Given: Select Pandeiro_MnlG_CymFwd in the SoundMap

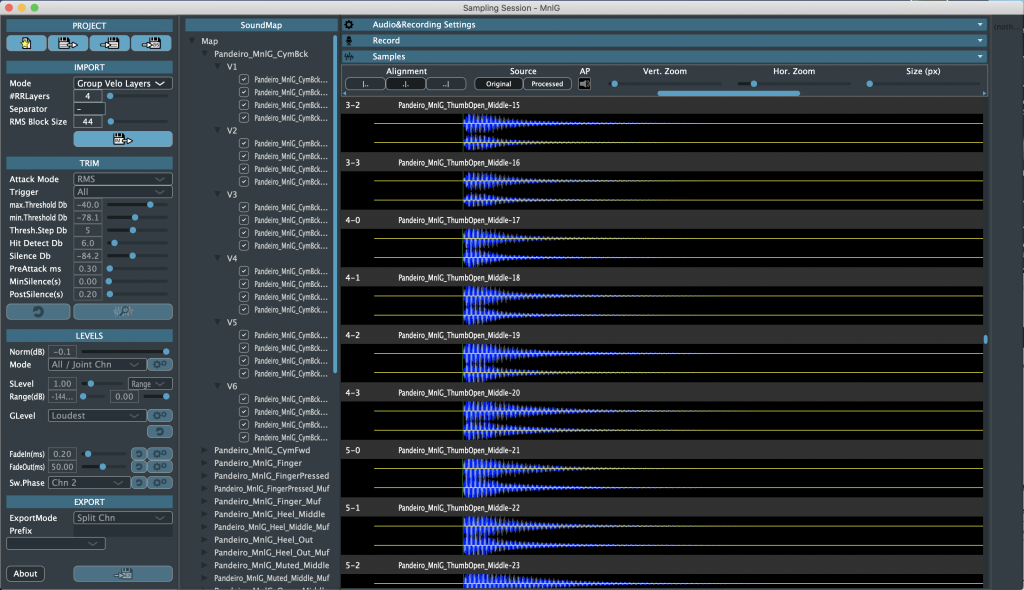Looking at the screenshot, I should [x=262, y=450].
